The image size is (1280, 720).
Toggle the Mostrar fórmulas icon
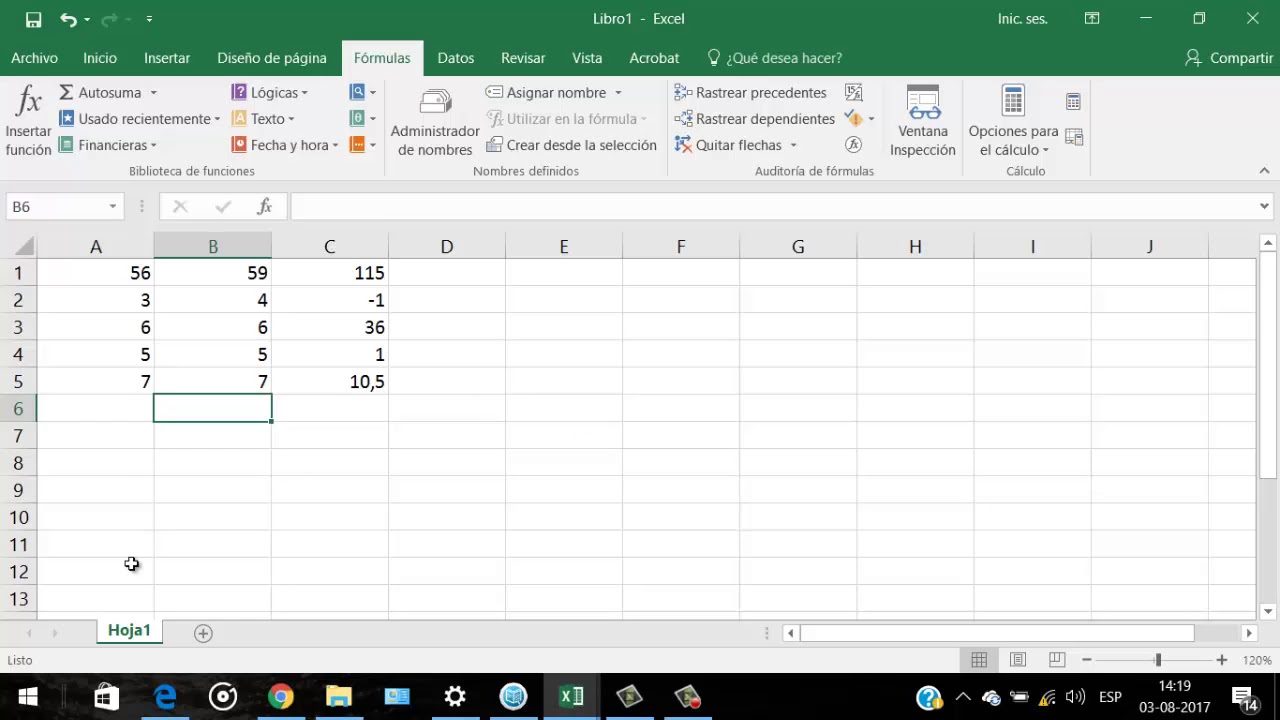point(853,92)
